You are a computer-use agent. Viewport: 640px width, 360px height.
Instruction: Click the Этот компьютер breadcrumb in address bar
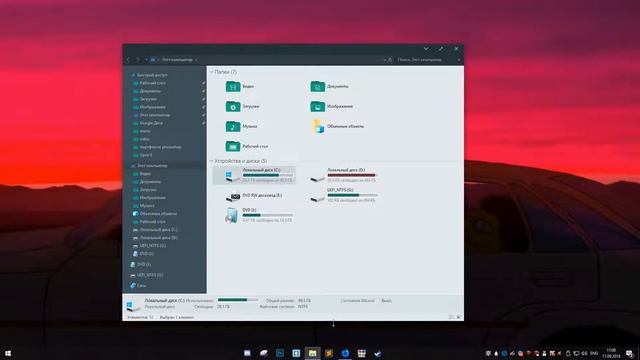[x=177, y=60]
